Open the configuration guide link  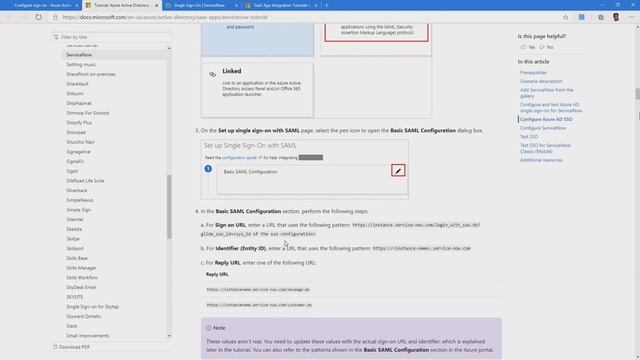tap(239, 158)
